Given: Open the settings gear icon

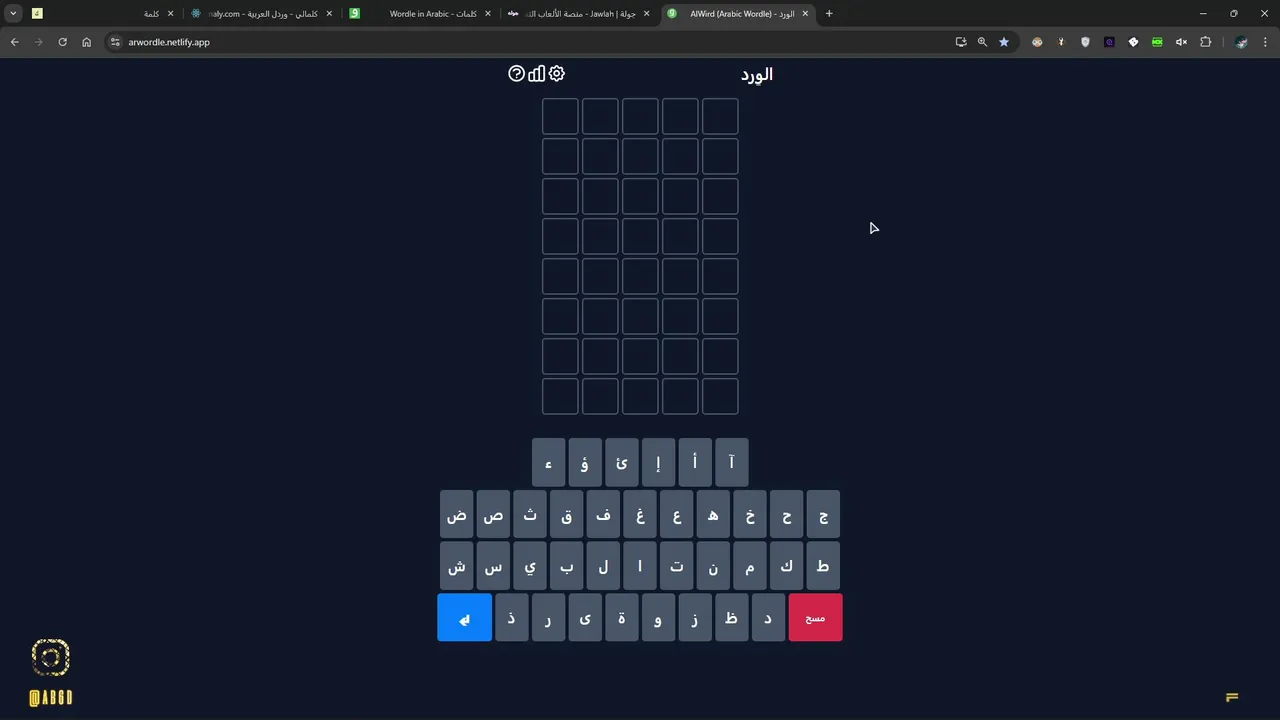Looking at the screenshot, I should click(557, 74).
